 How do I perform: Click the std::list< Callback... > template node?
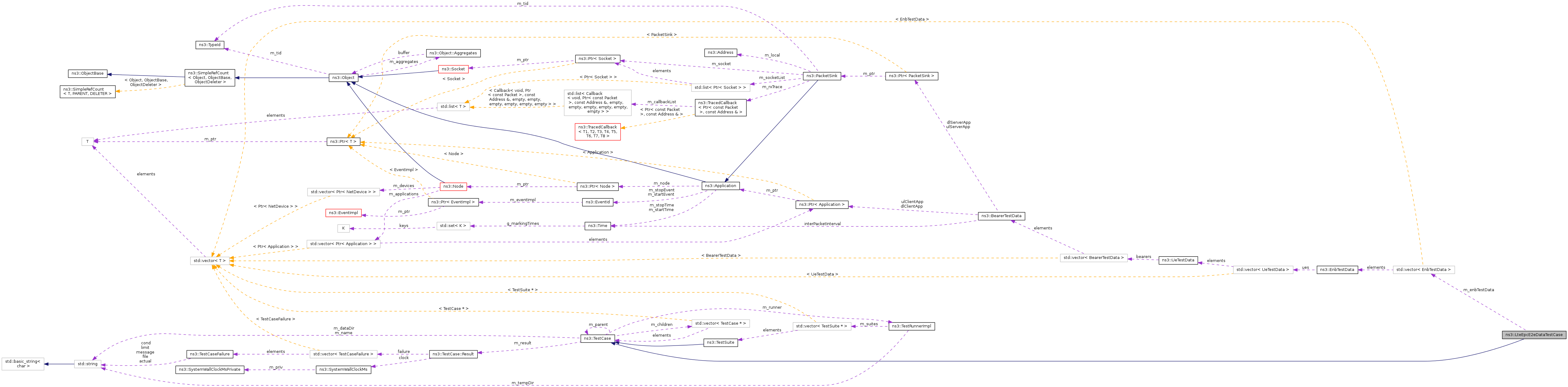pyautogui.click(x=598, y=102)
